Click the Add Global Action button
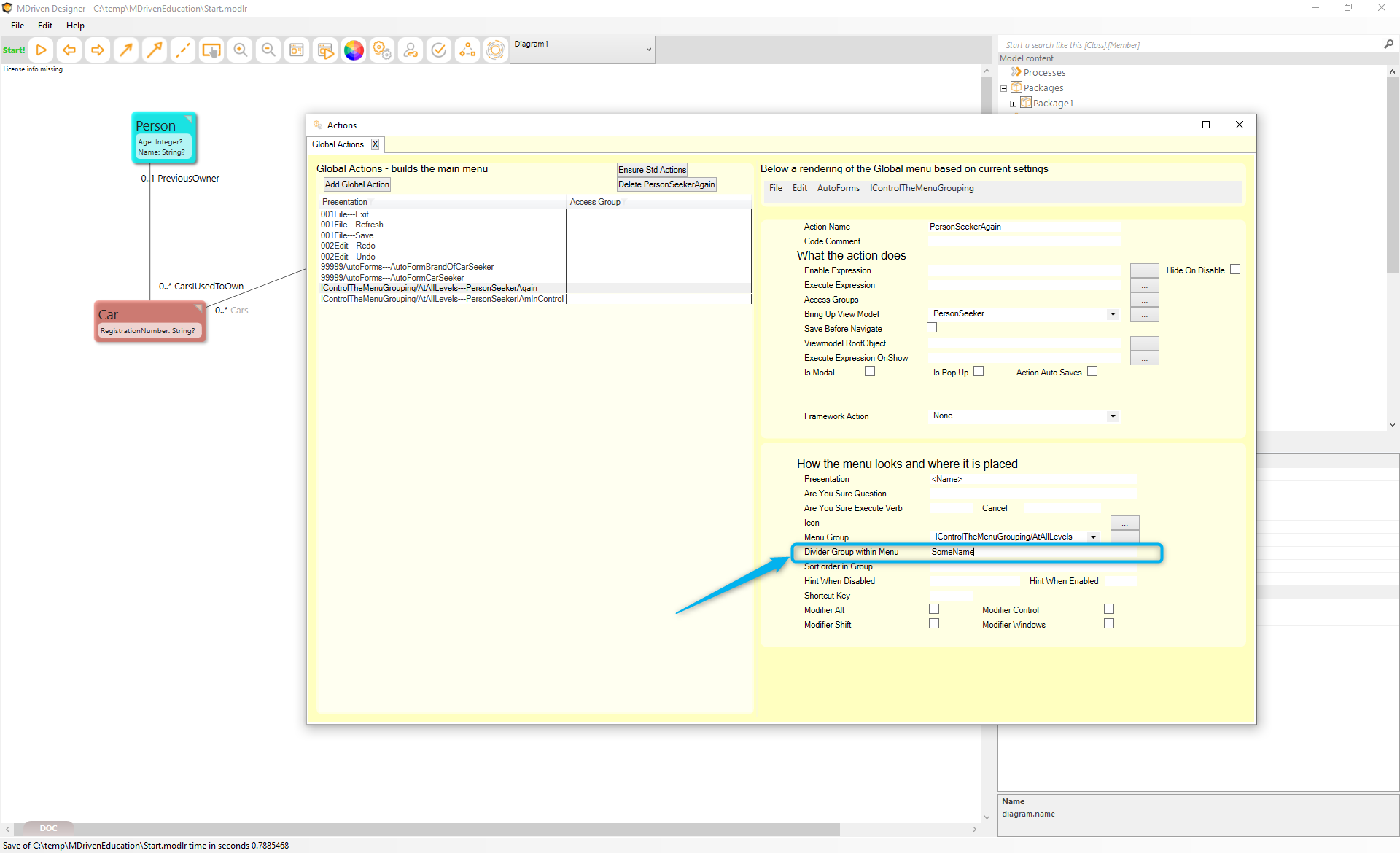The width and height of the screenshot is (1400, 853). (357, 184)
